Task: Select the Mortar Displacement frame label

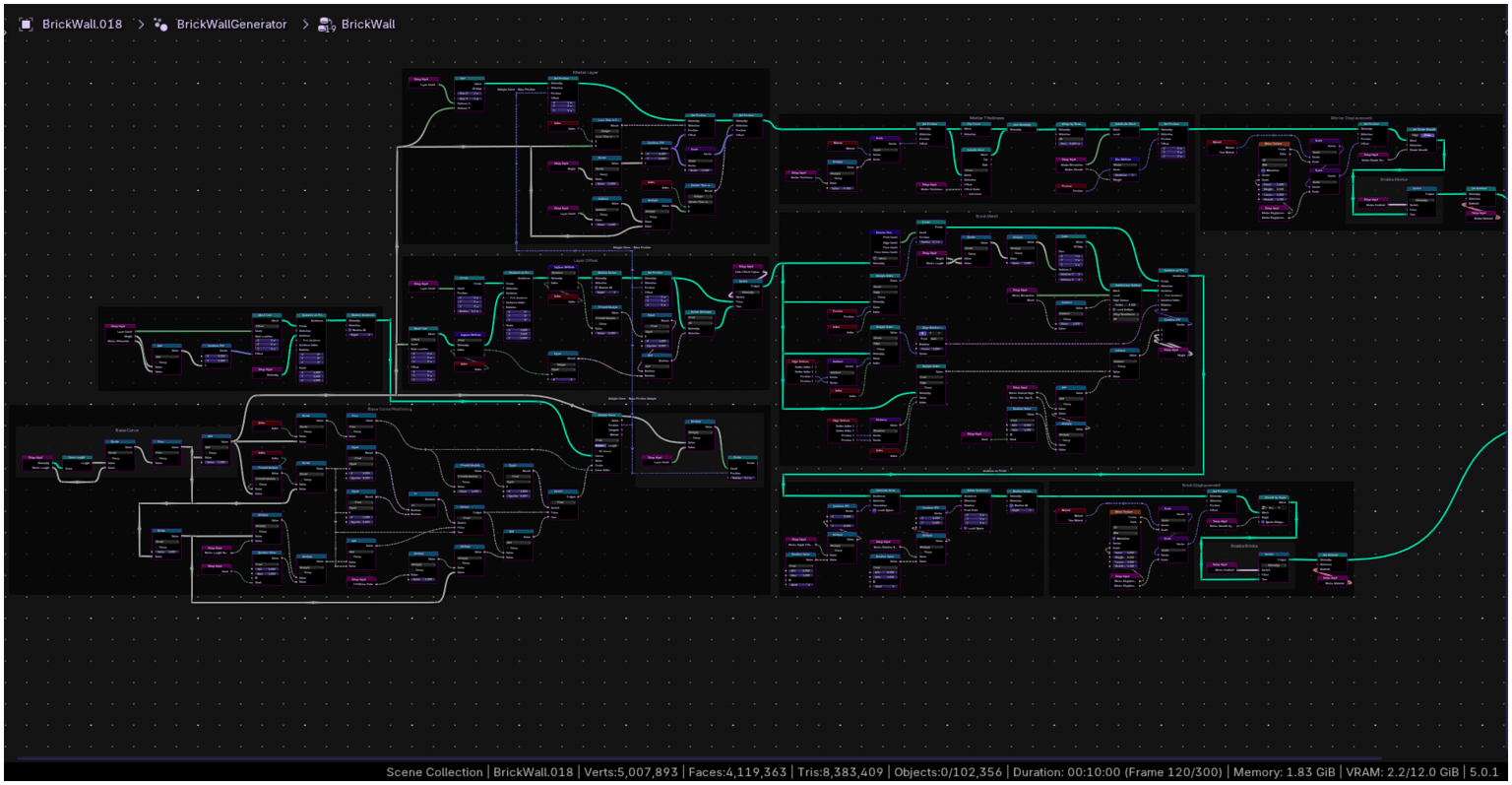Action: 1351,117
